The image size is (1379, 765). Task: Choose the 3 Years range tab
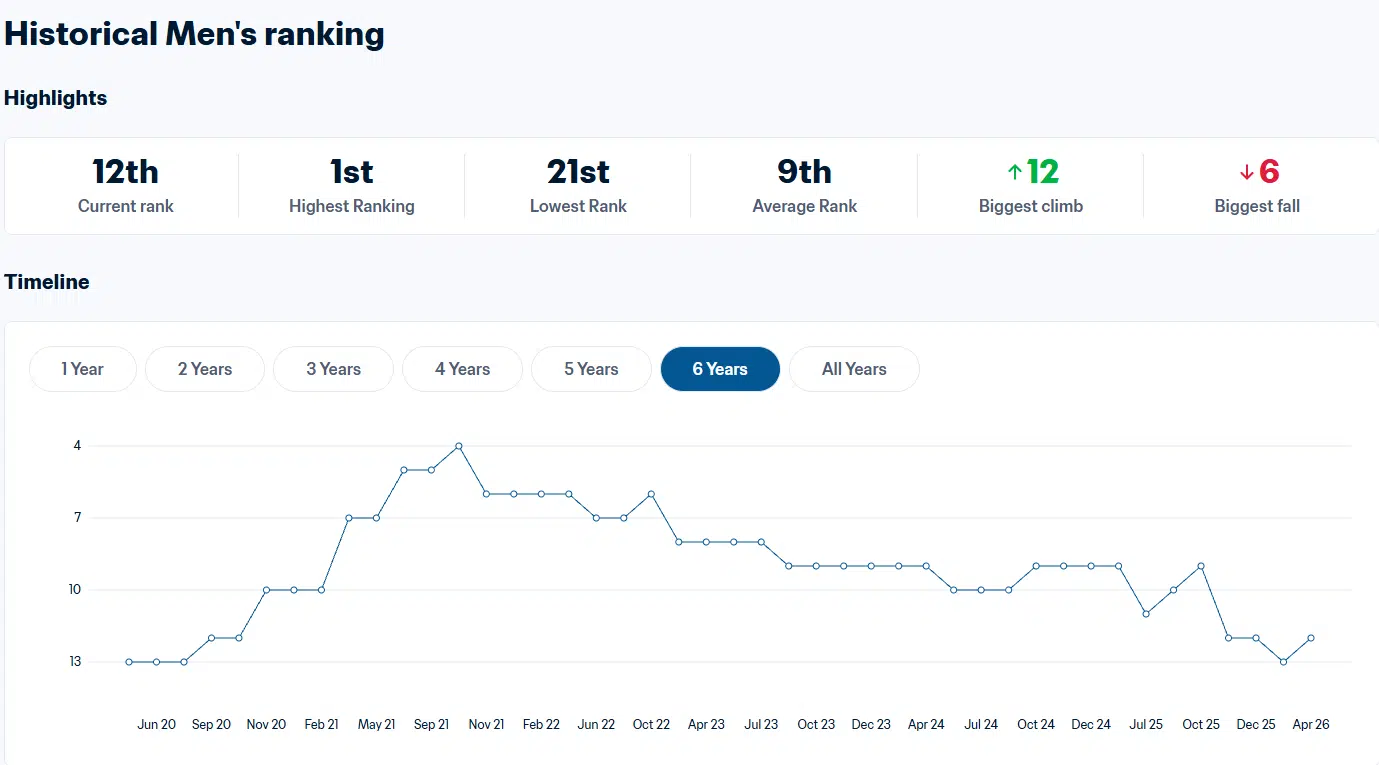pyautogui.click(x=333, y=369)
